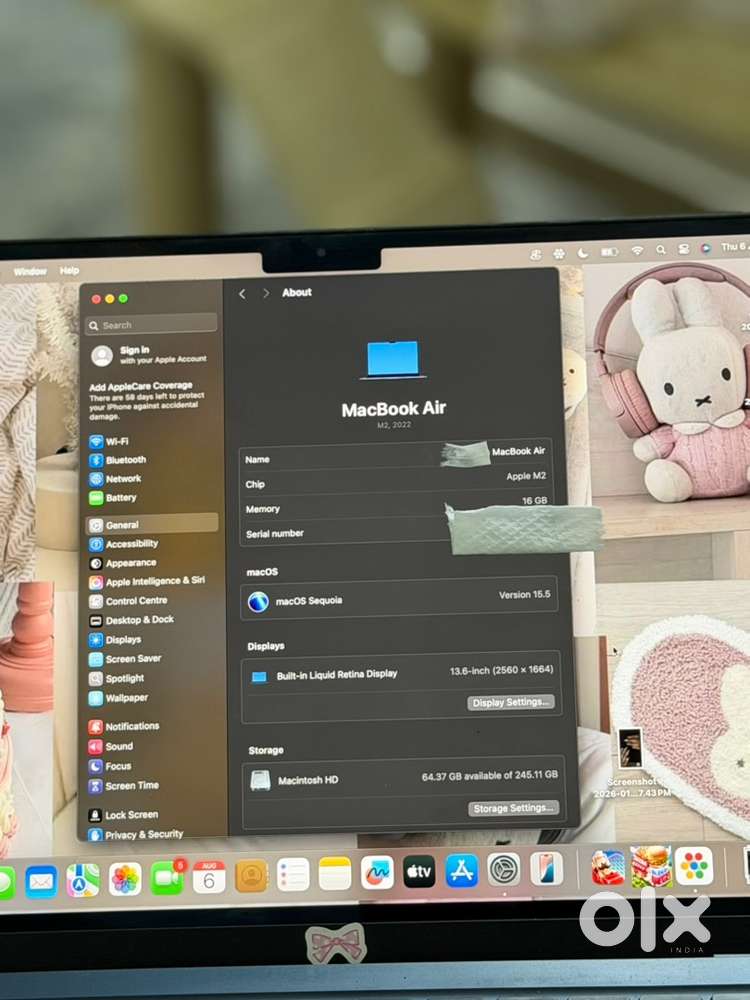Click the 'Apple M2' chip value

click(526, 476)
